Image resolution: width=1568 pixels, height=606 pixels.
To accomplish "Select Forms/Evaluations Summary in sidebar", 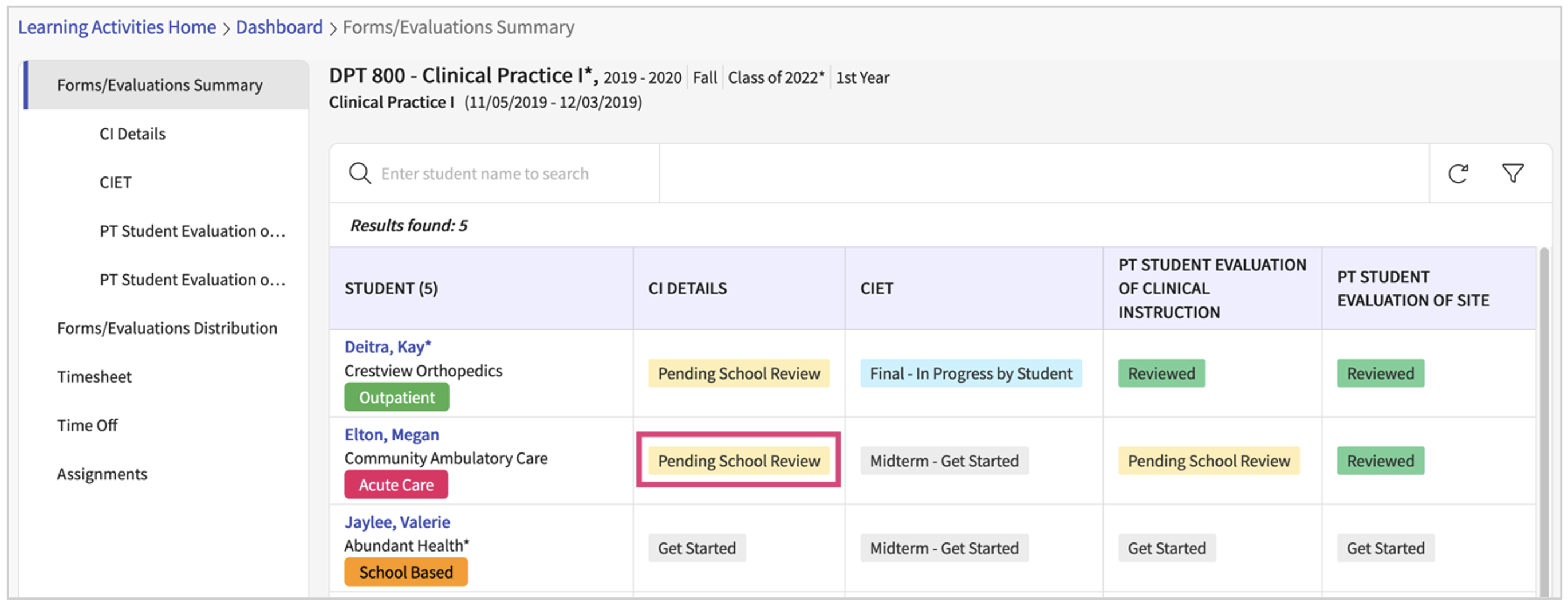I will (x=159, y=85).
